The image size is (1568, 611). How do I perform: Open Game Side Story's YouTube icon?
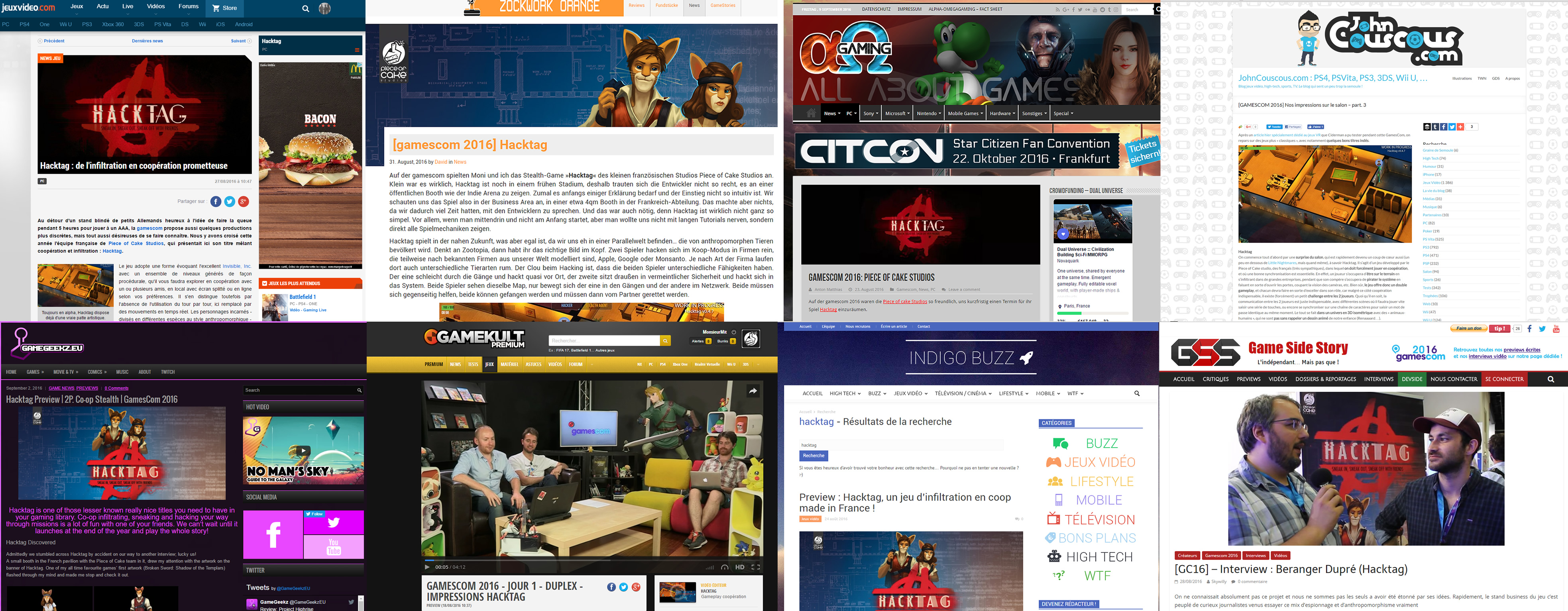[1556, 329]
